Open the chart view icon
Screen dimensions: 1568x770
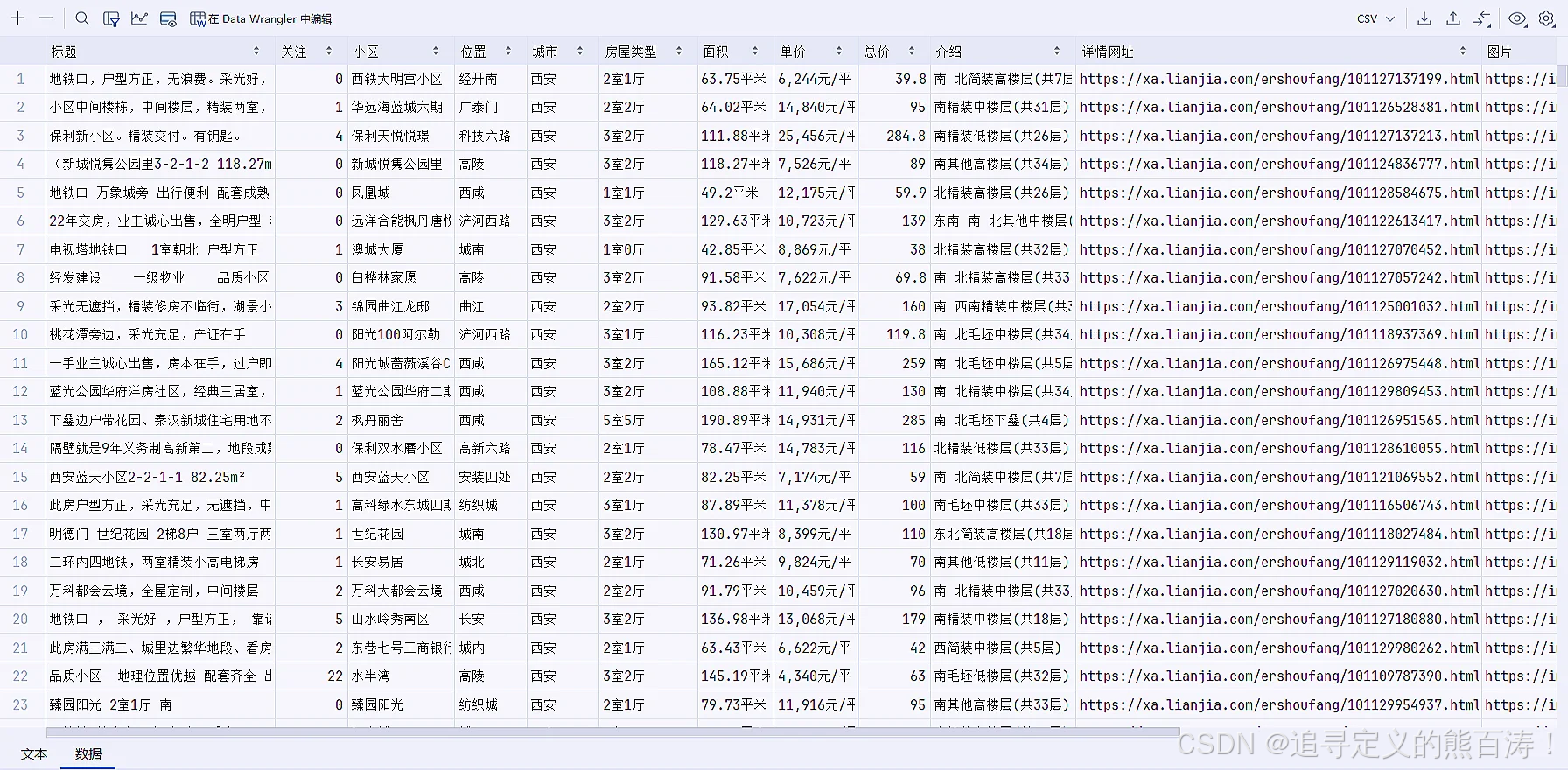[139, 18]
